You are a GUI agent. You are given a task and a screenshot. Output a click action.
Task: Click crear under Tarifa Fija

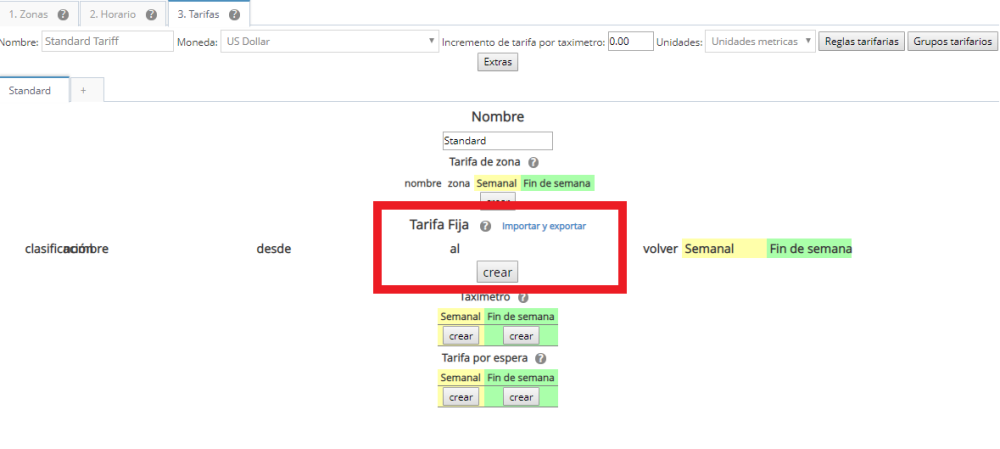click(x=497, y=272)
